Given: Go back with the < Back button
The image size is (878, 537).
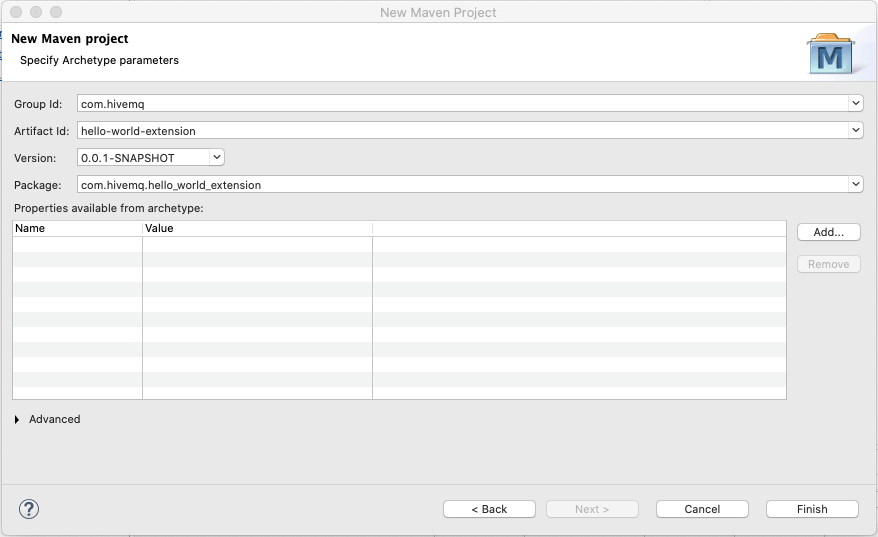Looking at the screenshot, I should (489, 509).
